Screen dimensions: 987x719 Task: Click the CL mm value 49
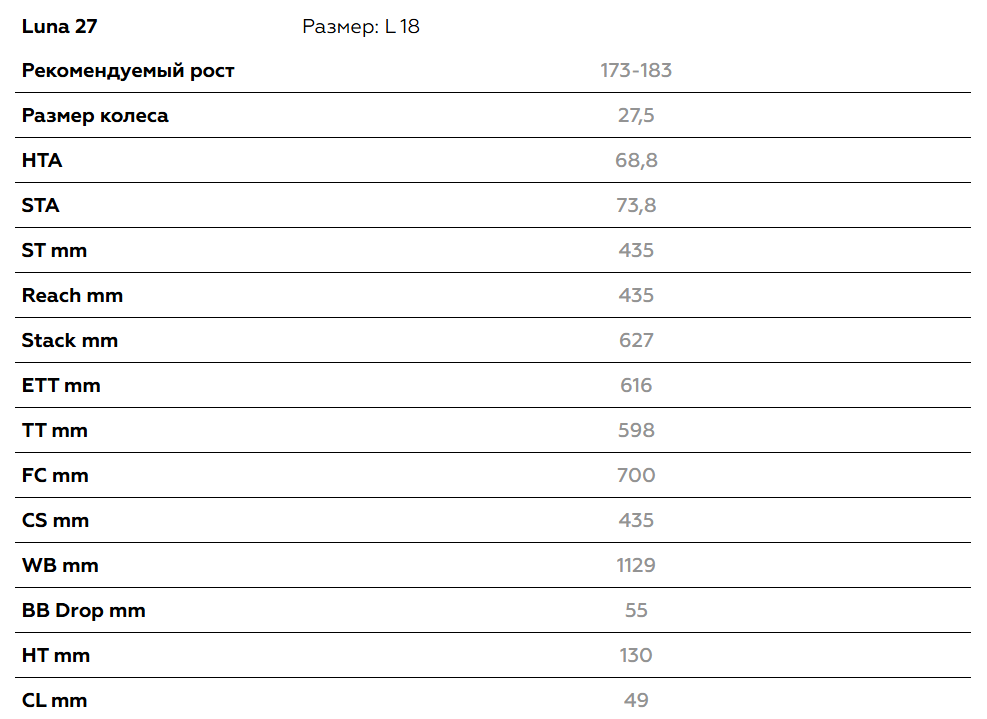click(636, 701)
